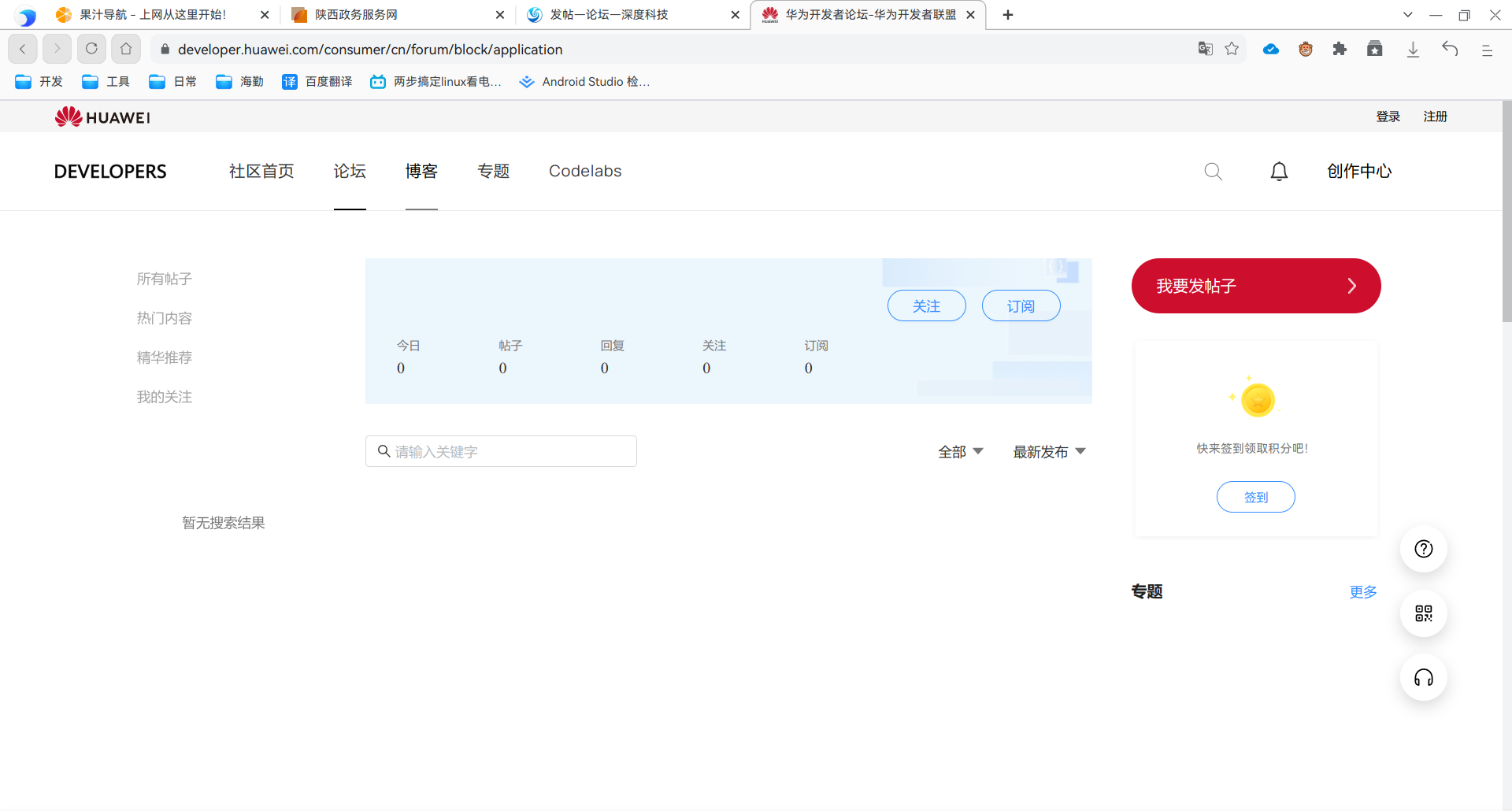The width and height of the screenshot is (1512, 811).
Task: Open the 两步搞定linux bookmark
Action: (435, 82)
